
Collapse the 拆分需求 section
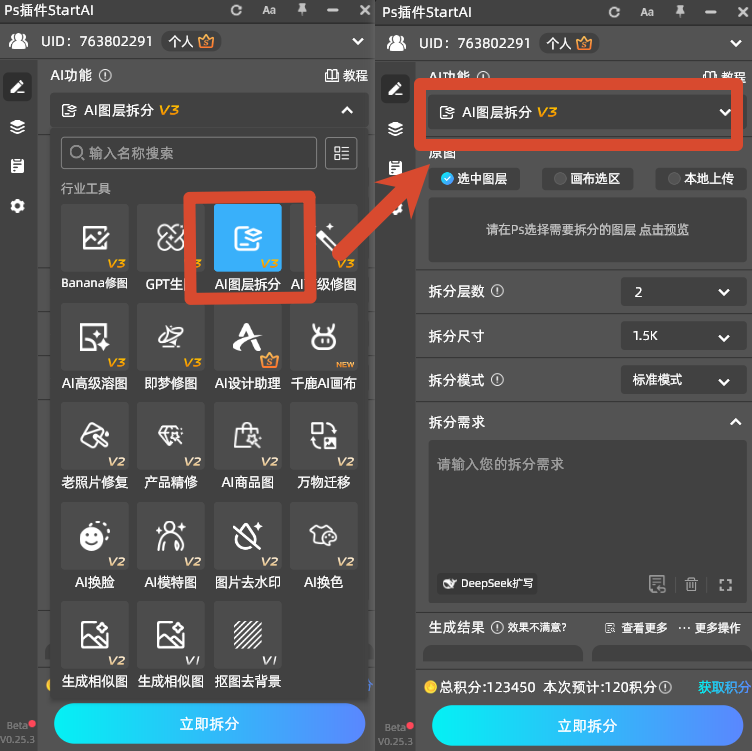735,422
